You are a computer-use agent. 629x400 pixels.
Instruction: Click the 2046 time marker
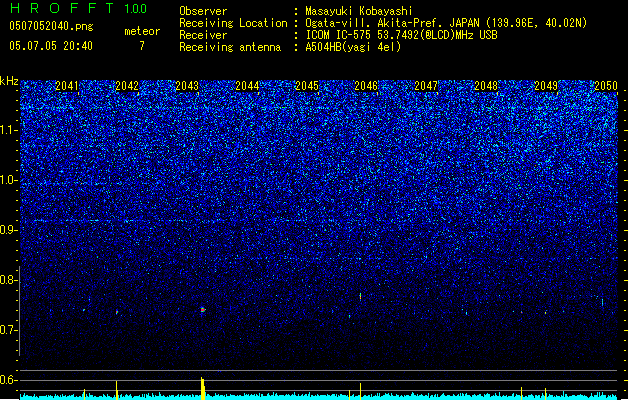[x=366, y=86]
